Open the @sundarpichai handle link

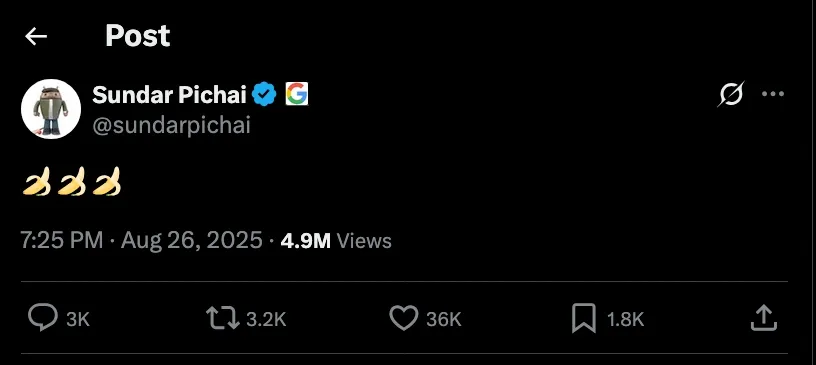(171, 125)
